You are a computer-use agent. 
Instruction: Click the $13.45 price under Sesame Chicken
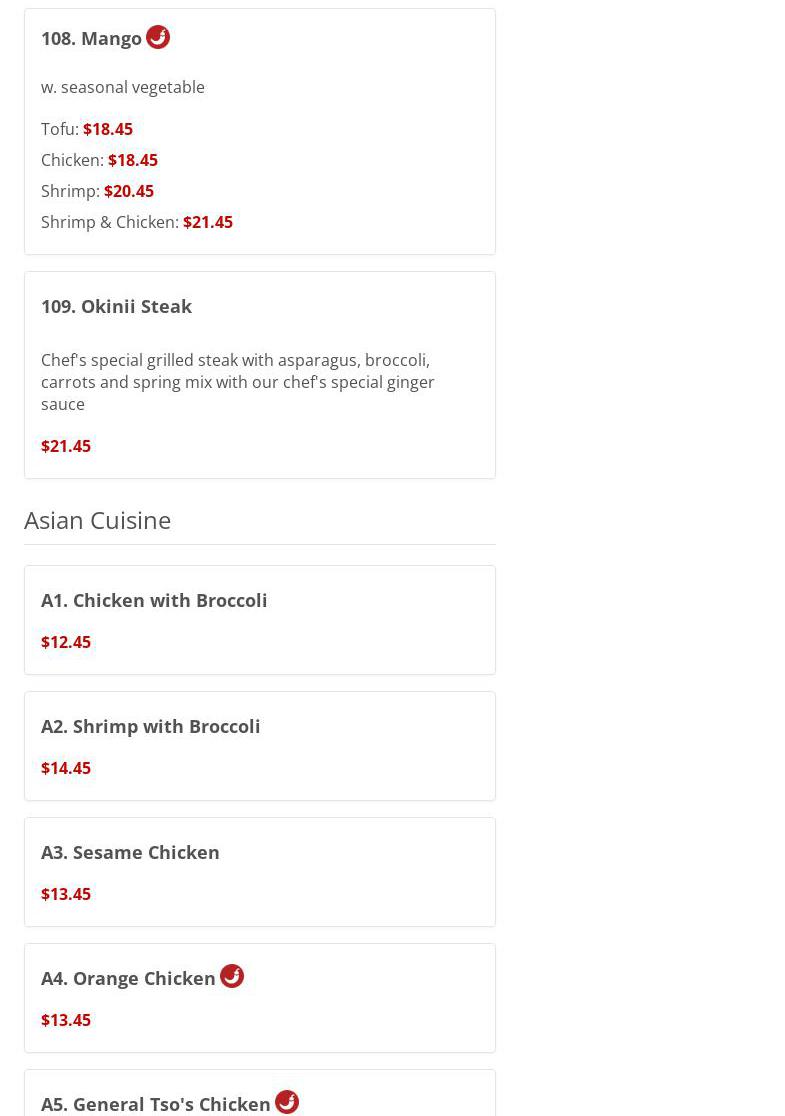click(66, 894)
